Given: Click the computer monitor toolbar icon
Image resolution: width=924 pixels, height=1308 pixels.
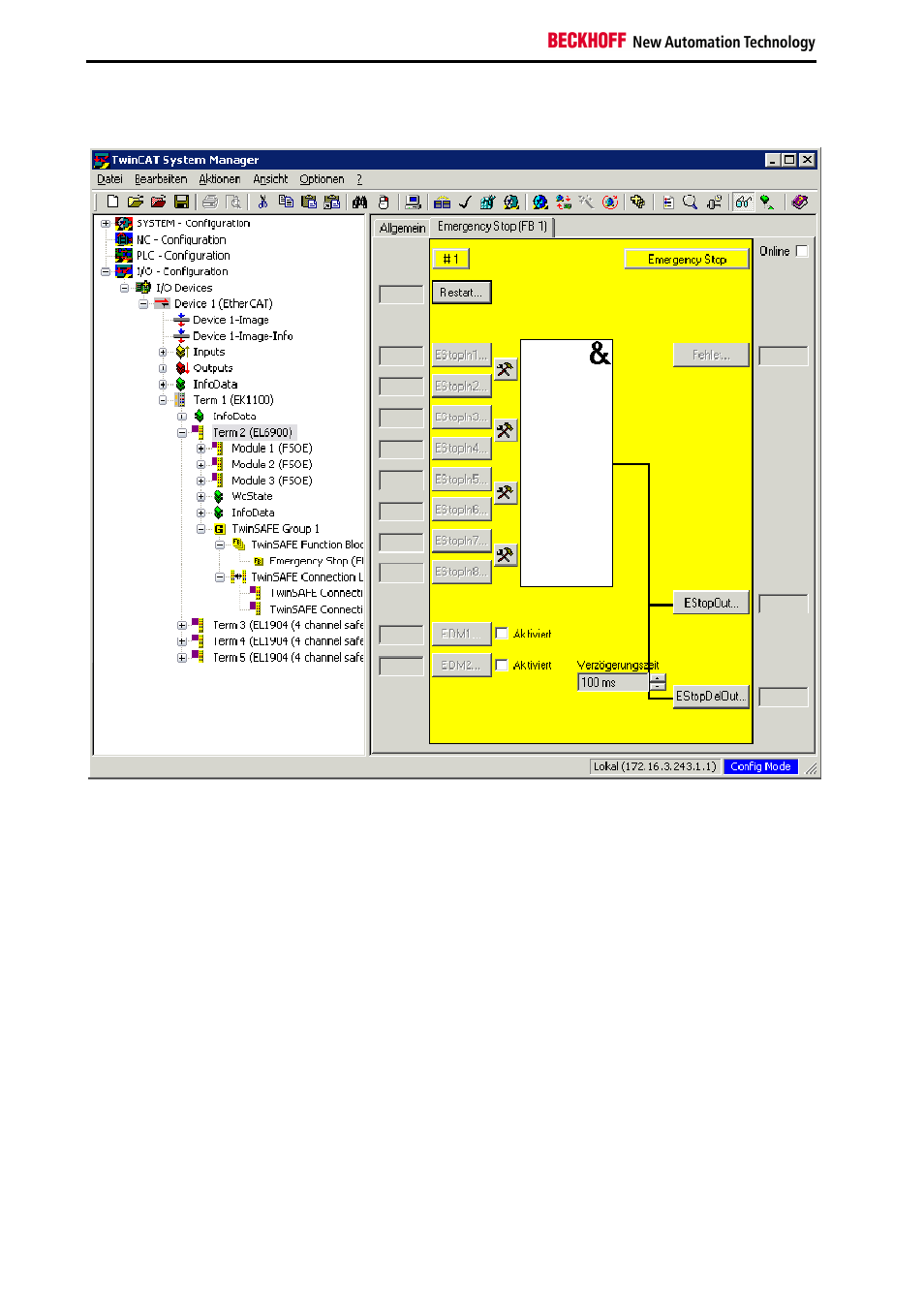Looking at the screenshot, I should point(413,202).
